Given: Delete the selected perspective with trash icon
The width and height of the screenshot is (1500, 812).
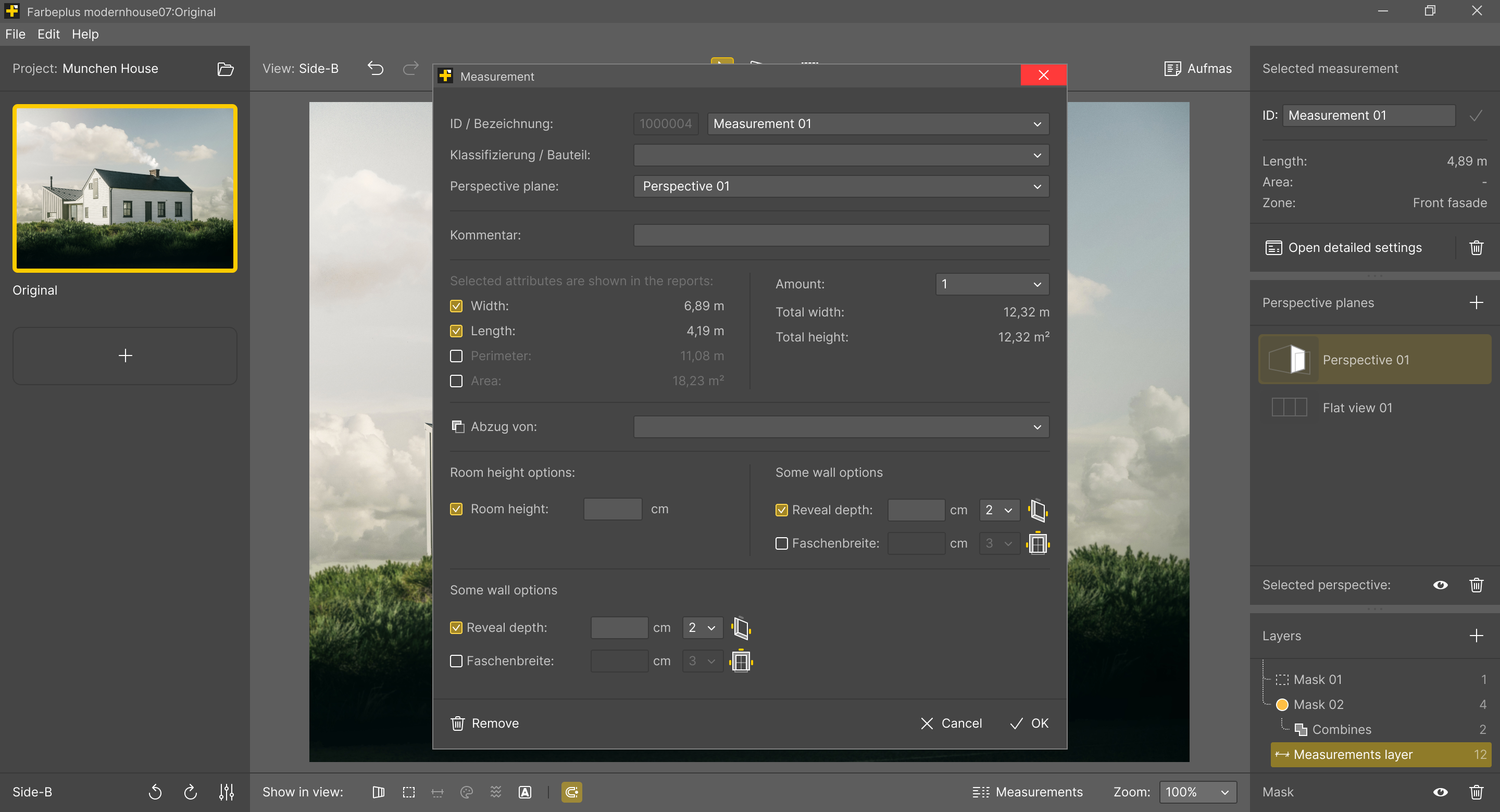Looking at the screenshot, I should (x=1476, y=585).
